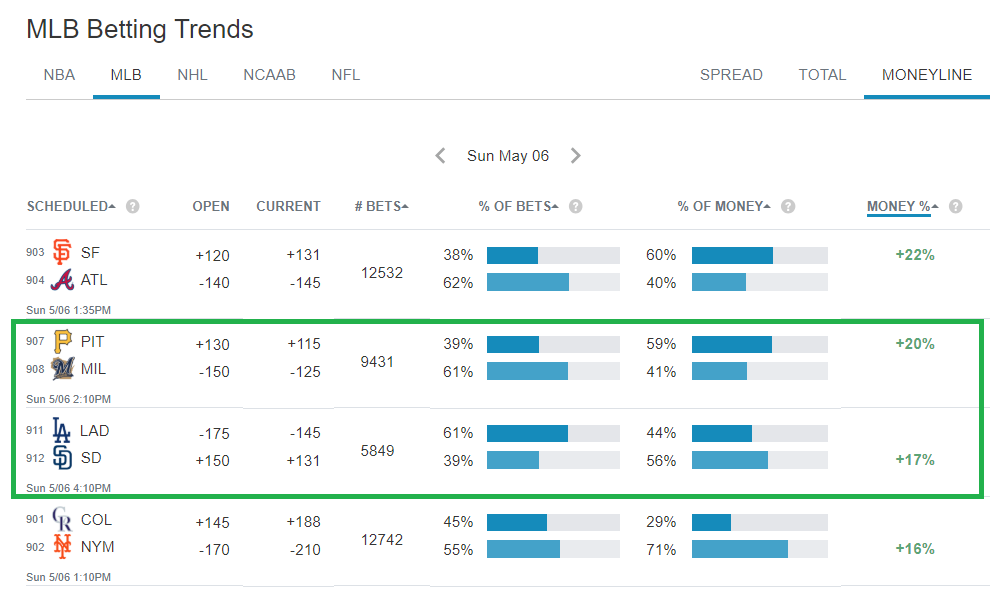1006x594 pixels.
Task: Click the +20% money percentage value
Action: [915, 344]
